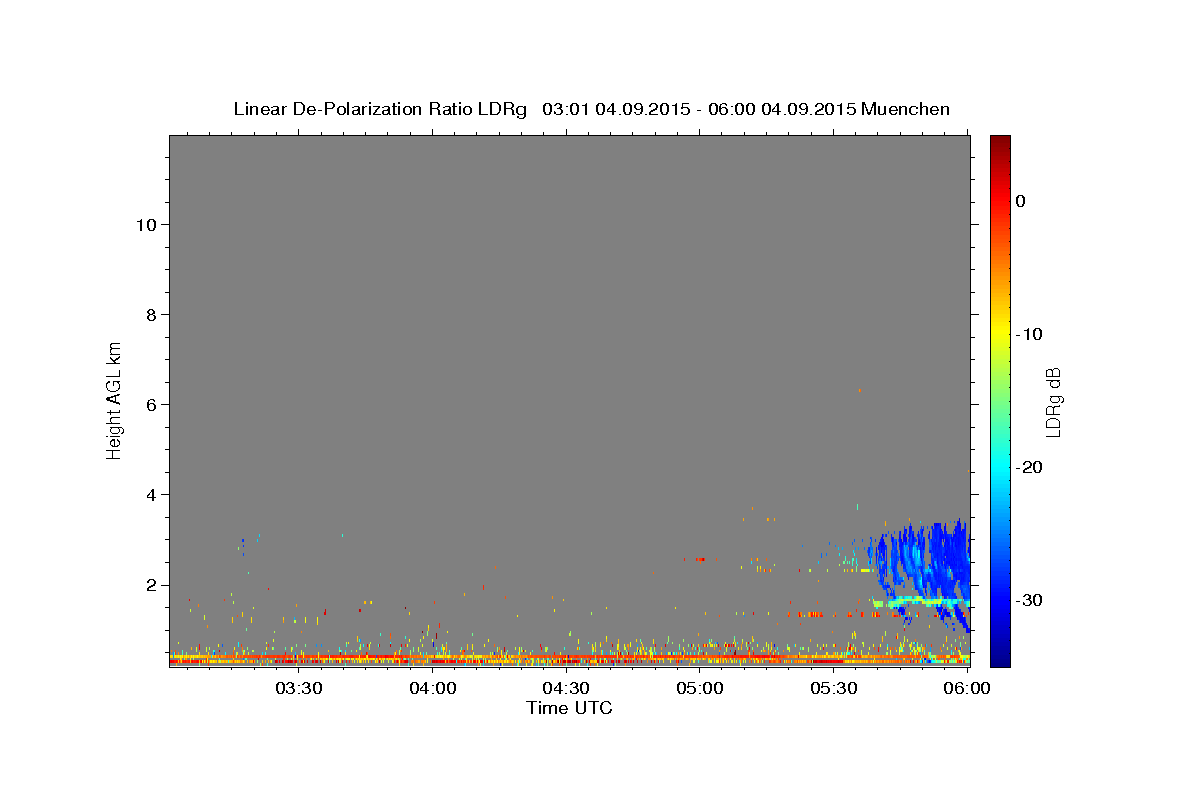The width and height of the screenshot is (1200, 800).
Task: Click the colorbar value label -10
Action: pos(1029,334)
